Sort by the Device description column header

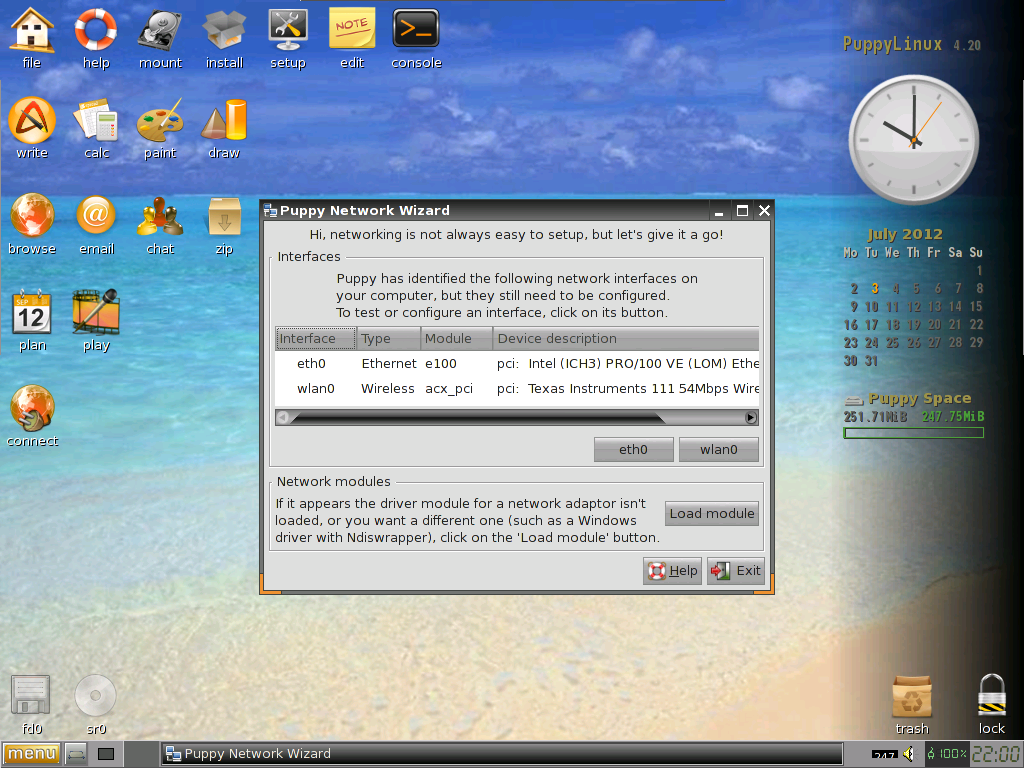coord(626,338)
